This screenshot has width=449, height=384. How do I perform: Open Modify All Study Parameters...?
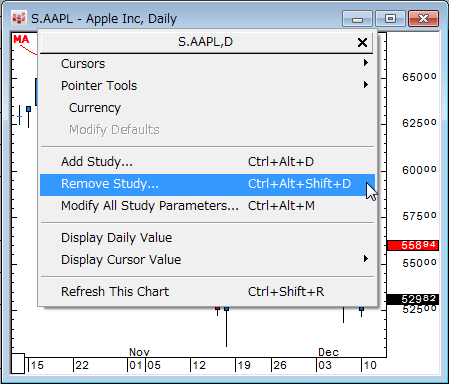[207, 206]
